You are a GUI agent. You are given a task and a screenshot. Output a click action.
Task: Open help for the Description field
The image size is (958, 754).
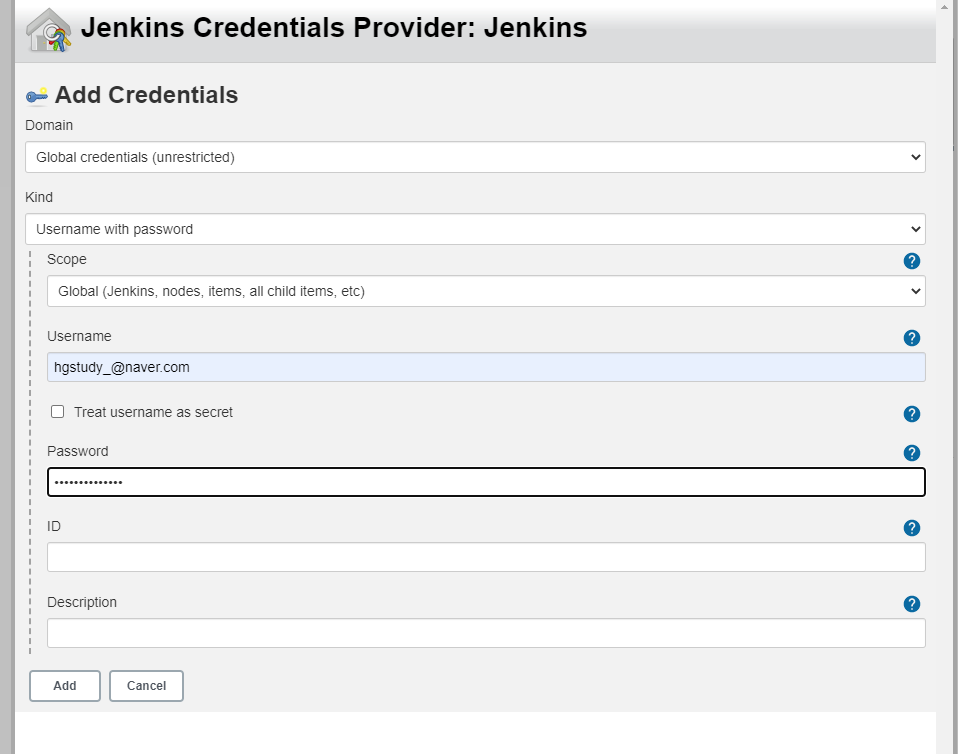912,604
